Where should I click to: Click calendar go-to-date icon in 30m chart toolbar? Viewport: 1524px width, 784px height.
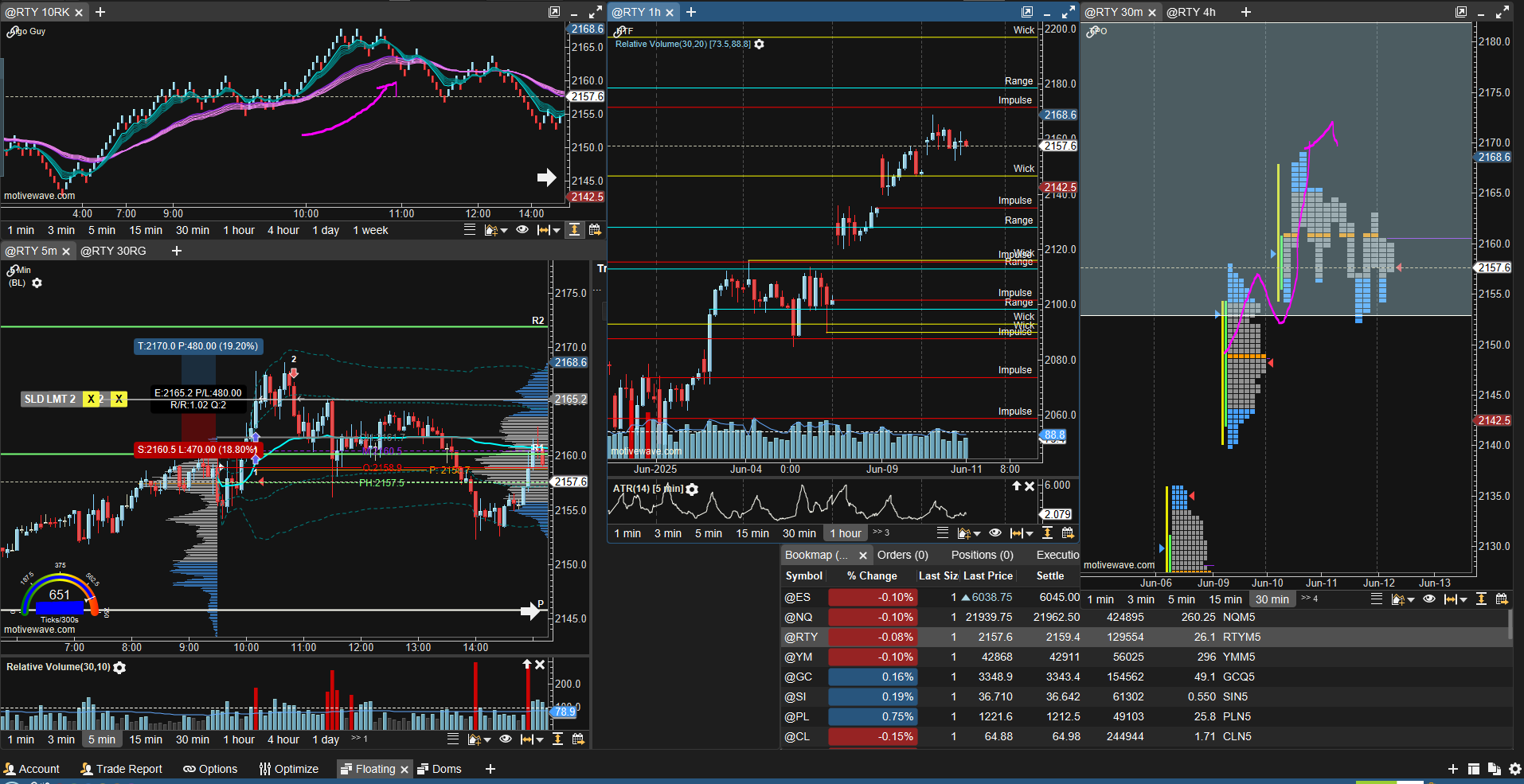[x=1502, y=599]
